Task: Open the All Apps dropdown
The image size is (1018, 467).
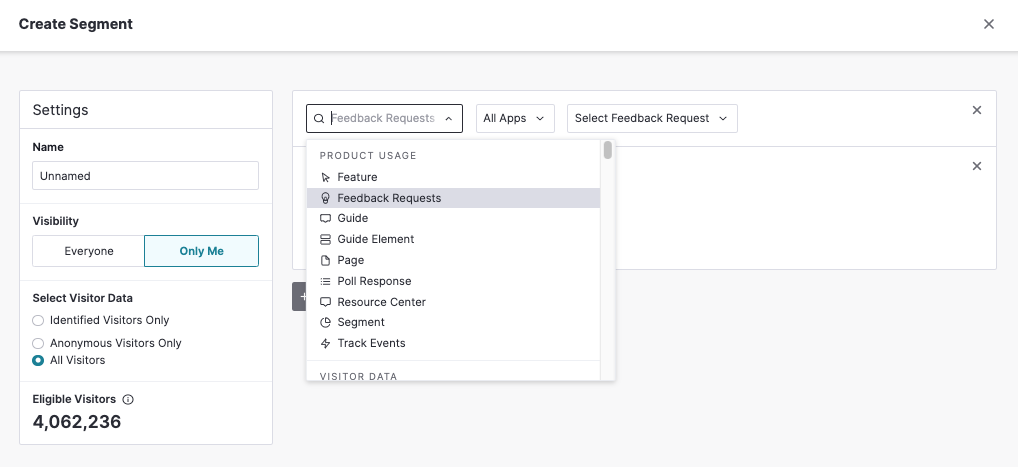Action: (x=514, y=118)
